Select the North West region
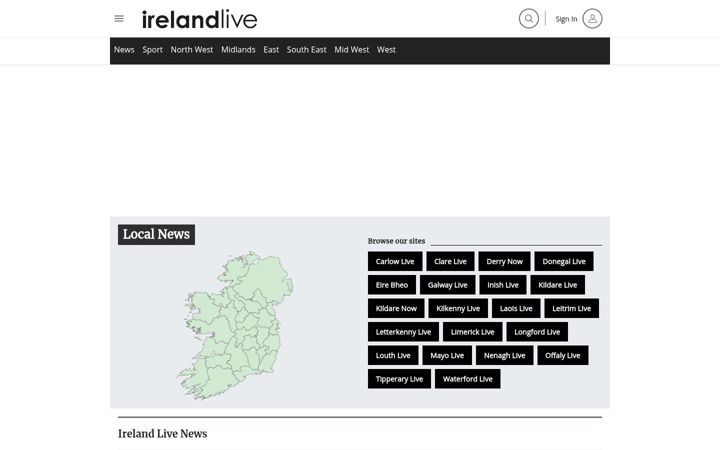Image resolution: width=720 pixels, height=450 pixels. click(x=192, y=50)
